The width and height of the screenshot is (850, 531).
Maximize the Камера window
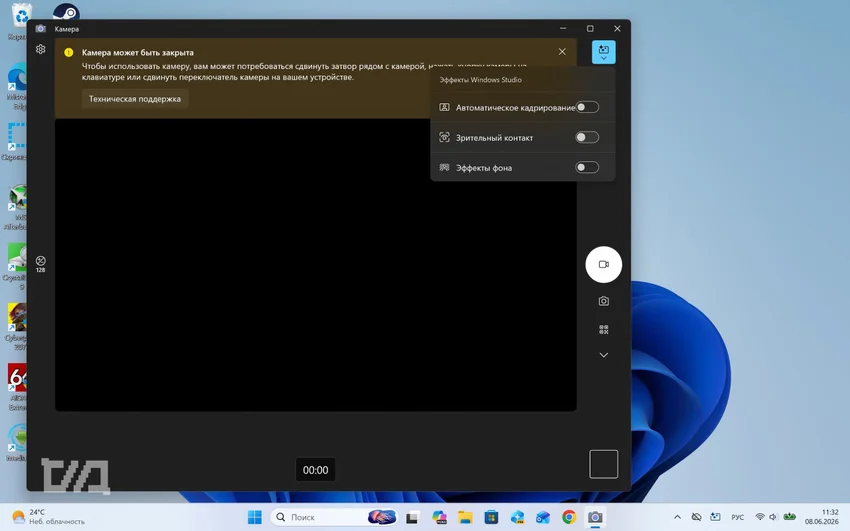(x=590, y=28)
